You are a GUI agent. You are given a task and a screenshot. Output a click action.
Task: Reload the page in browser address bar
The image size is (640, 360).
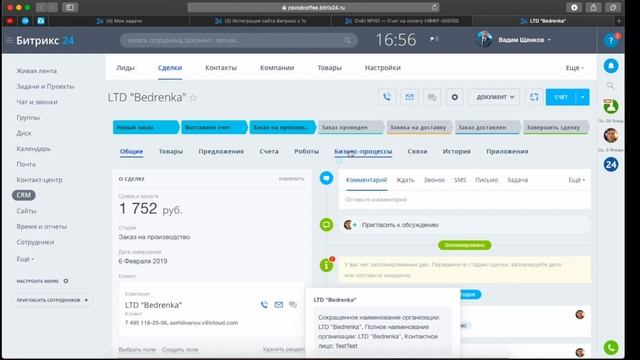coord(434,7)
